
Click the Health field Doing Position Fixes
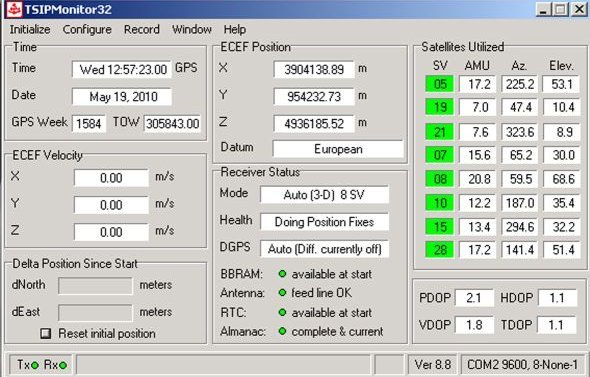point(324,222)
